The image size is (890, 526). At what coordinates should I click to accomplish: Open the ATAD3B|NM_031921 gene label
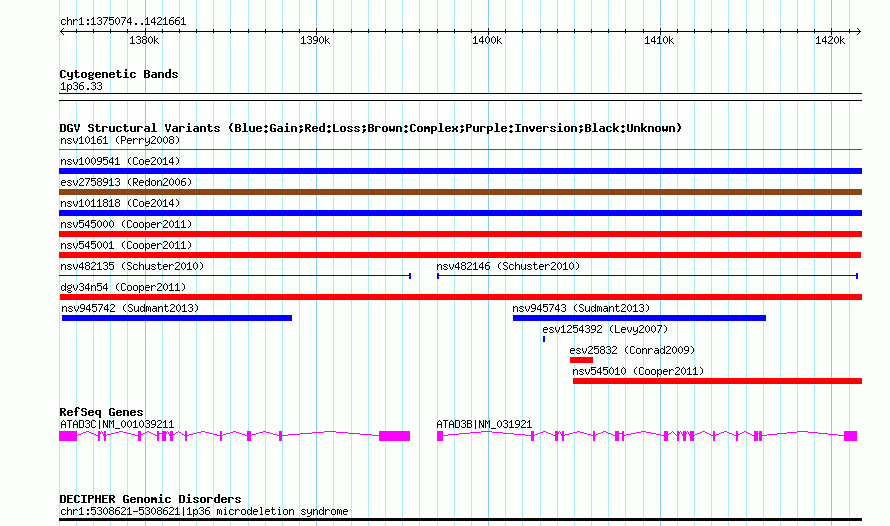click(x=484, y=424)
